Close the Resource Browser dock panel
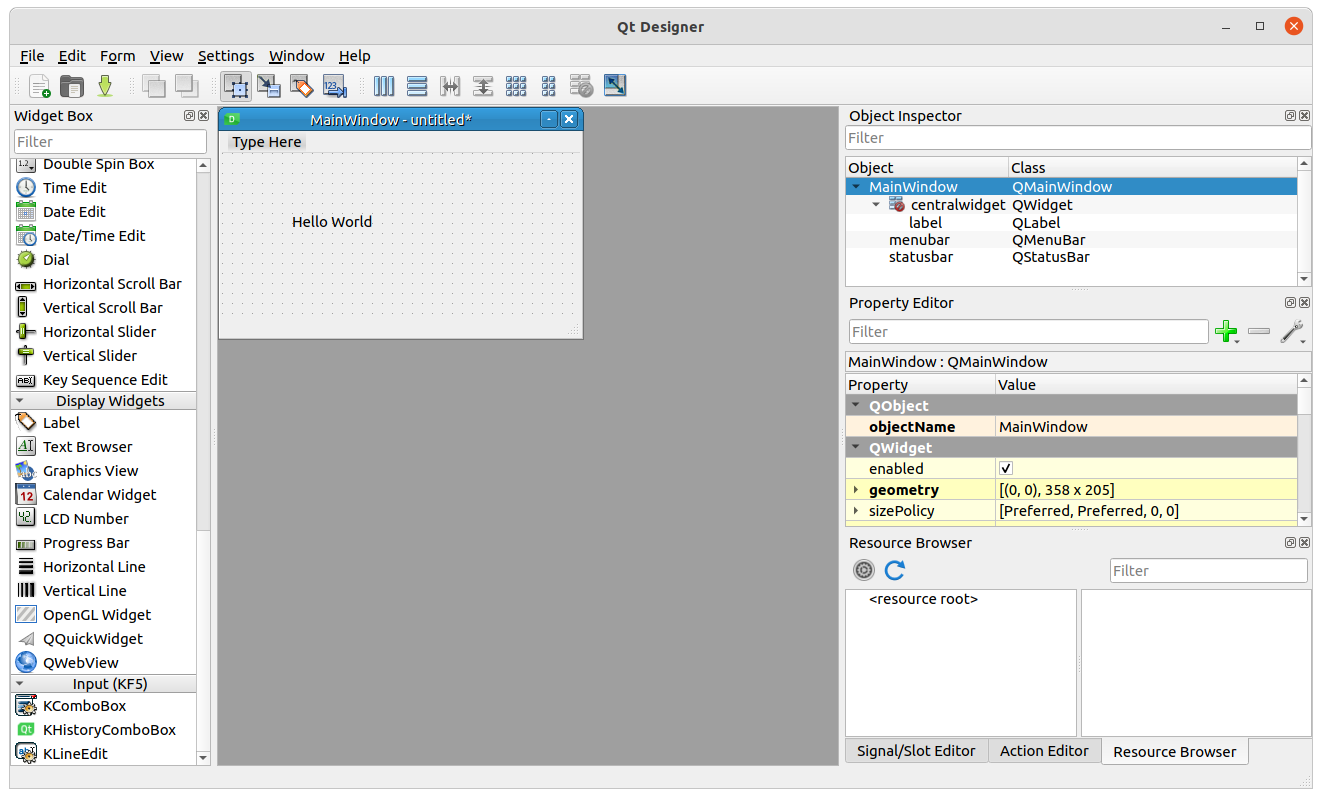This screenshot has width=1322, height=798. coord(1304,543)
